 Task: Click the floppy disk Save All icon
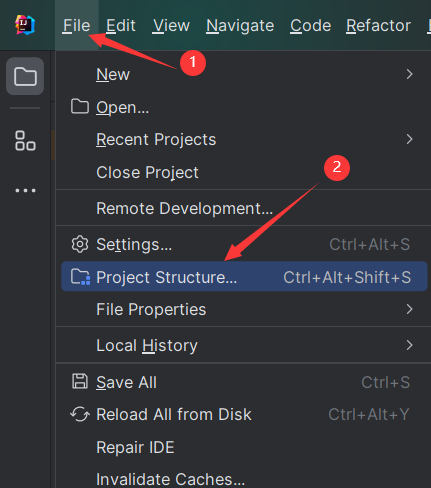click(80, 382)
